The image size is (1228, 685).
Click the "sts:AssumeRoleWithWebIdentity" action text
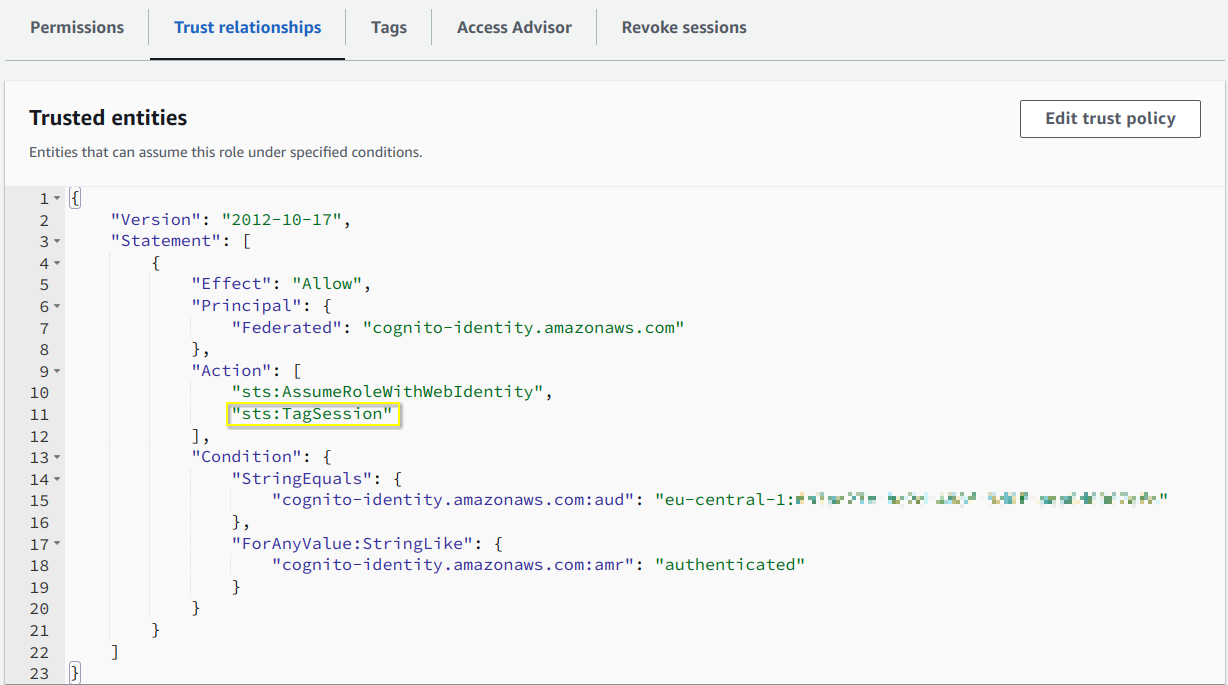[x=387, y=392]
